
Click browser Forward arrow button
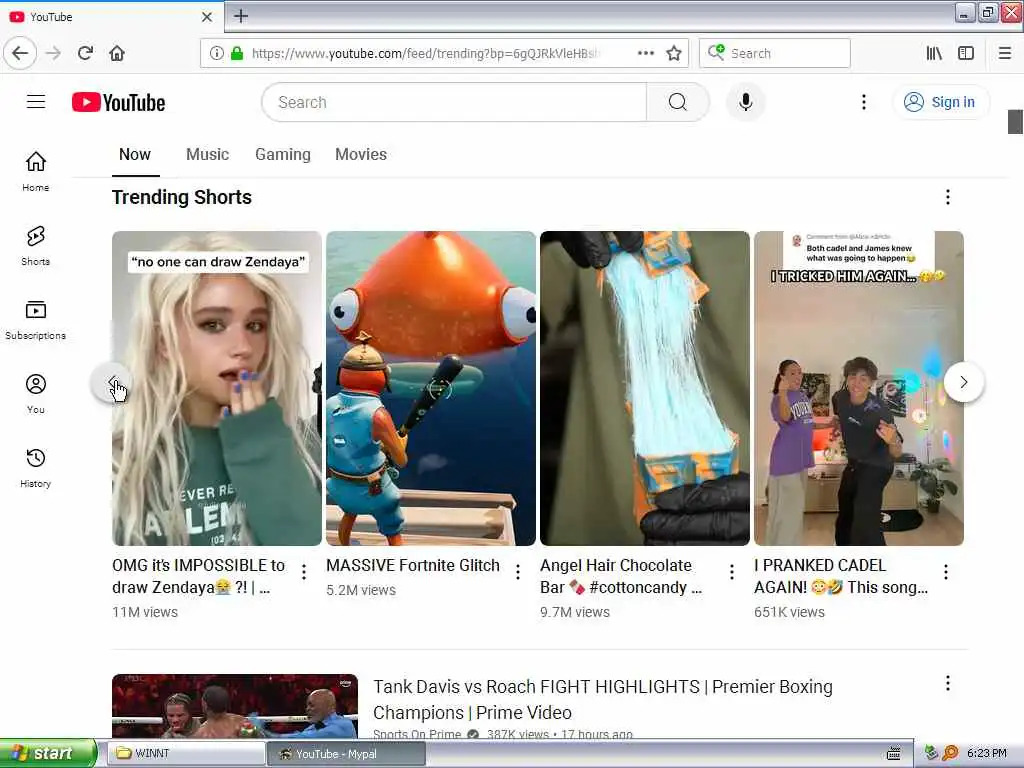54,53
